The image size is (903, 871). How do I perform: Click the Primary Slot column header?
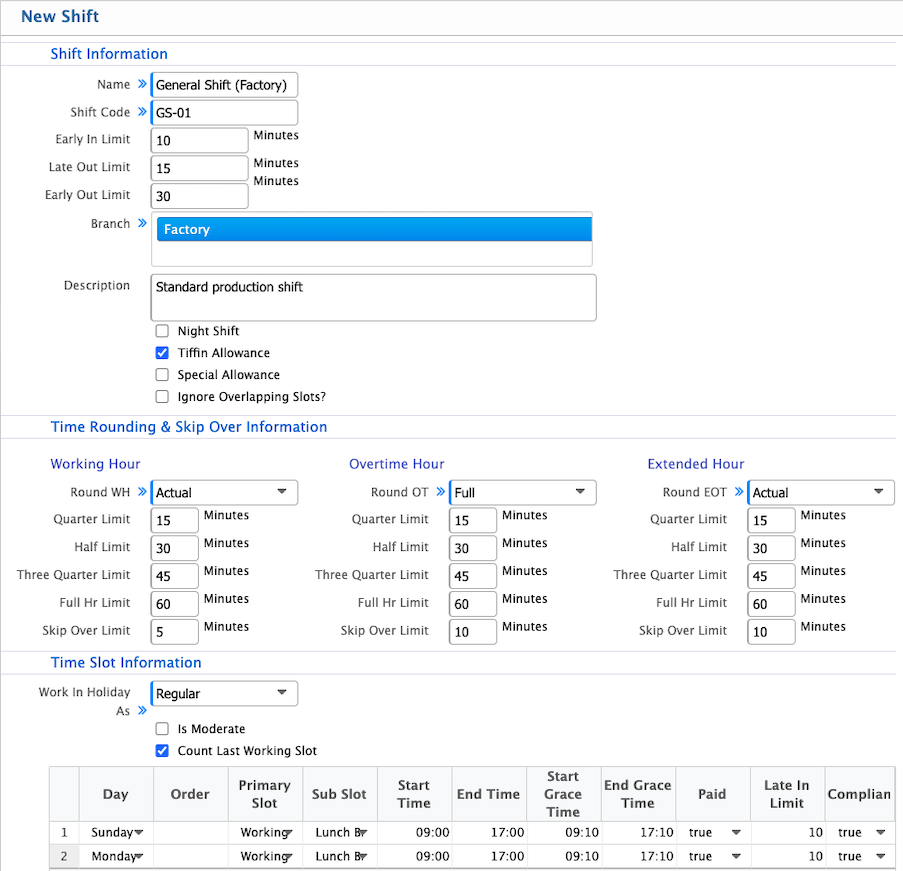click(x=265, y=794)
